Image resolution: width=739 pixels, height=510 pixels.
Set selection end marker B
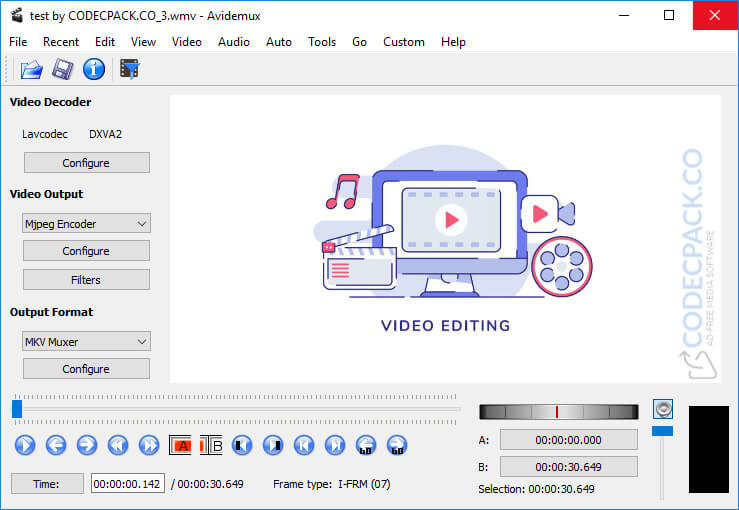click(211, 445)
